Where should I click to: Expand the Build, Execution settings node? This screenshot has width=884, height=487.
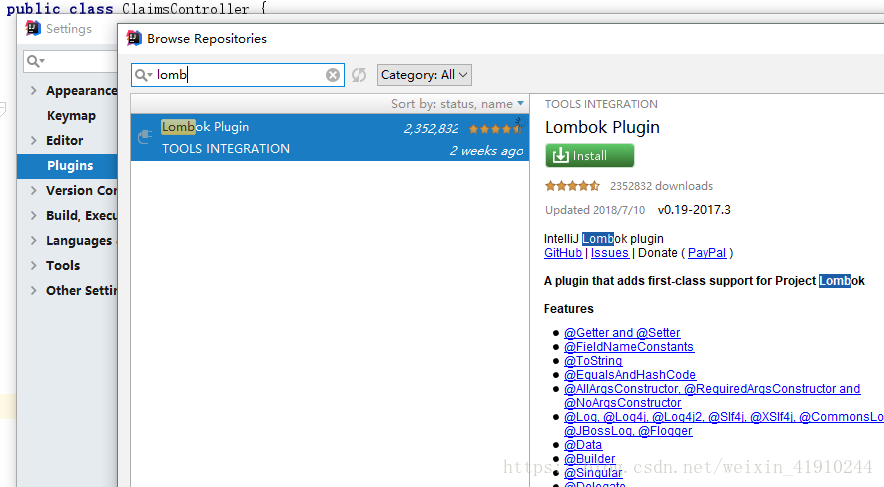[x=33, y=215]
